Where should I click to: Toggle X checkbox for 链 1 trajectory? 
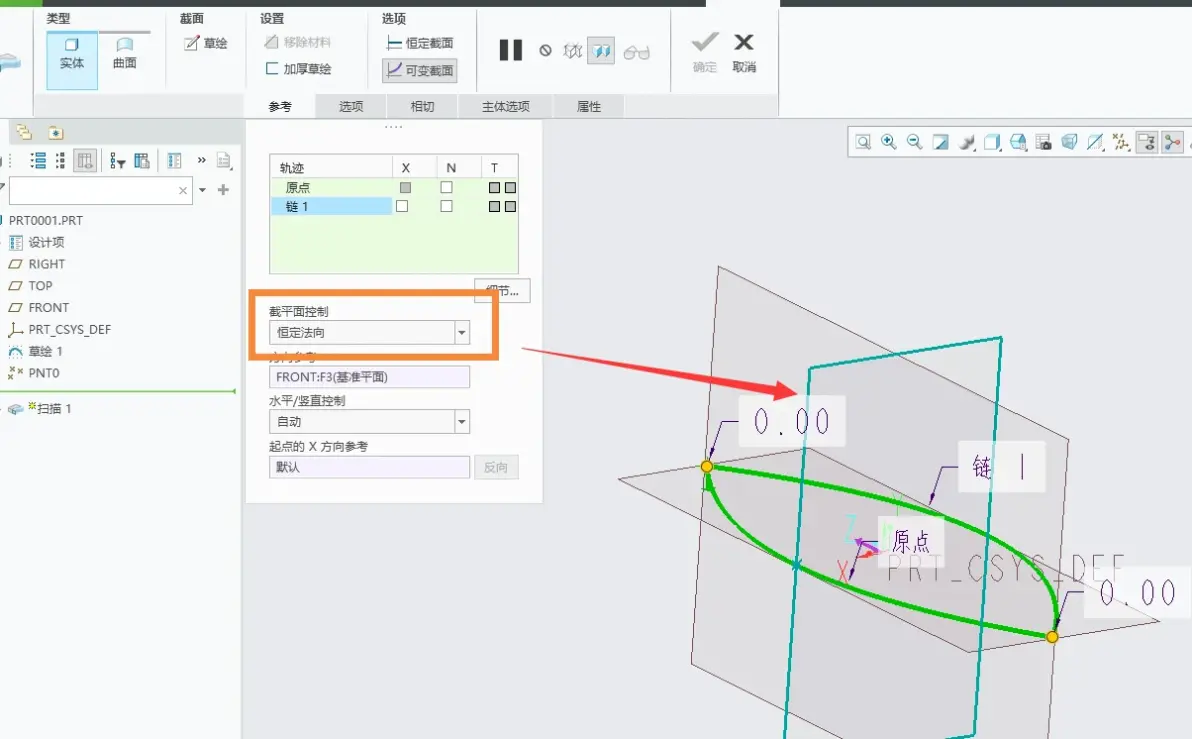402,206
